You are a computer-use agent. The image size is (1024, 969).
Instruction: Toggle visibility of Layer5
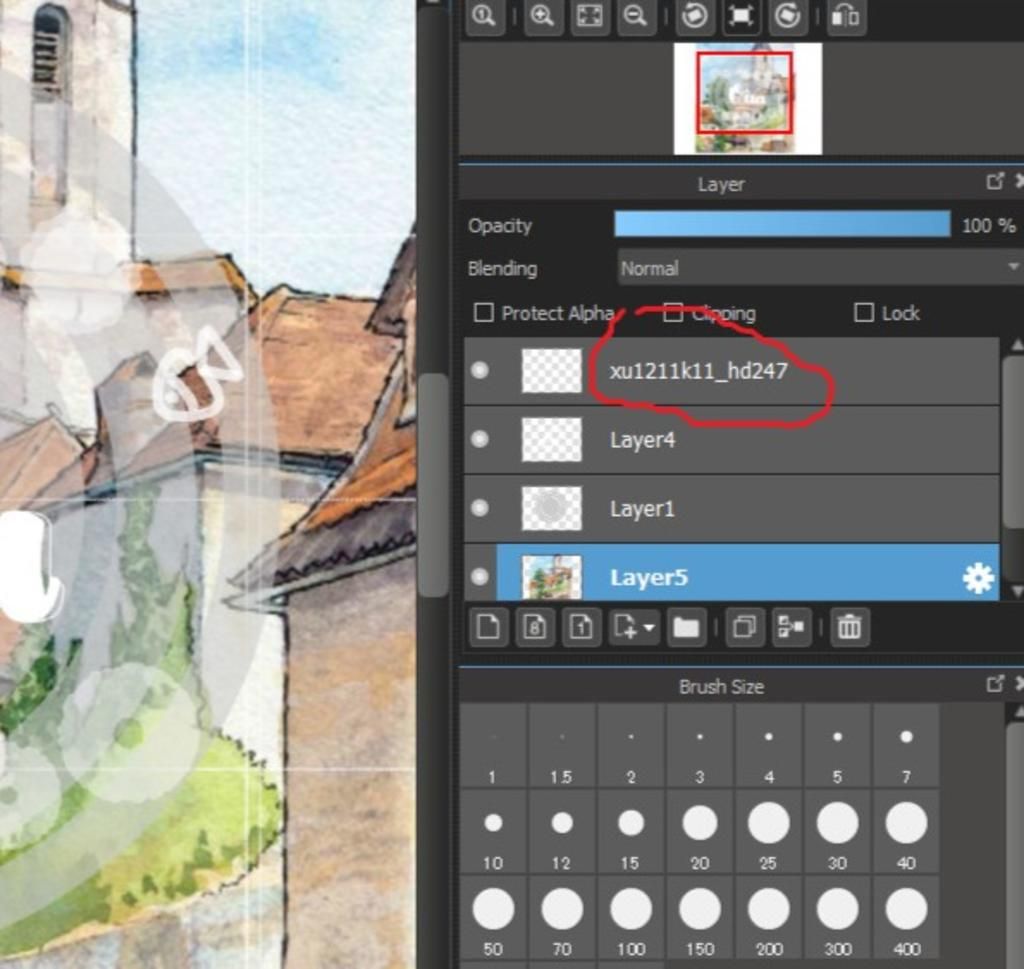480,577
